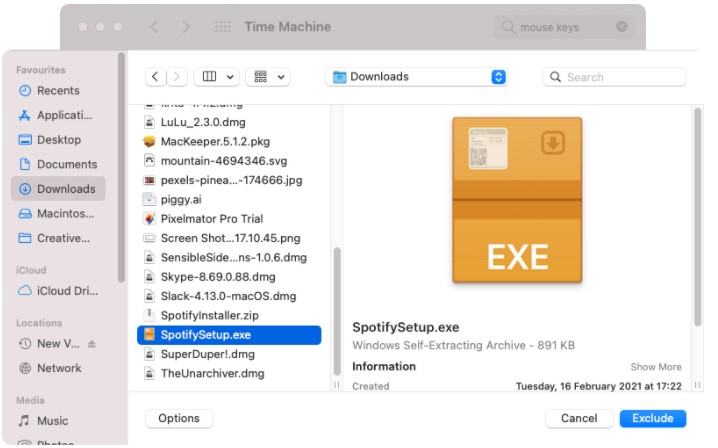Select Slack-4.13.0-macOS.dmg file
718x448 pixels.
coord(229,296)
